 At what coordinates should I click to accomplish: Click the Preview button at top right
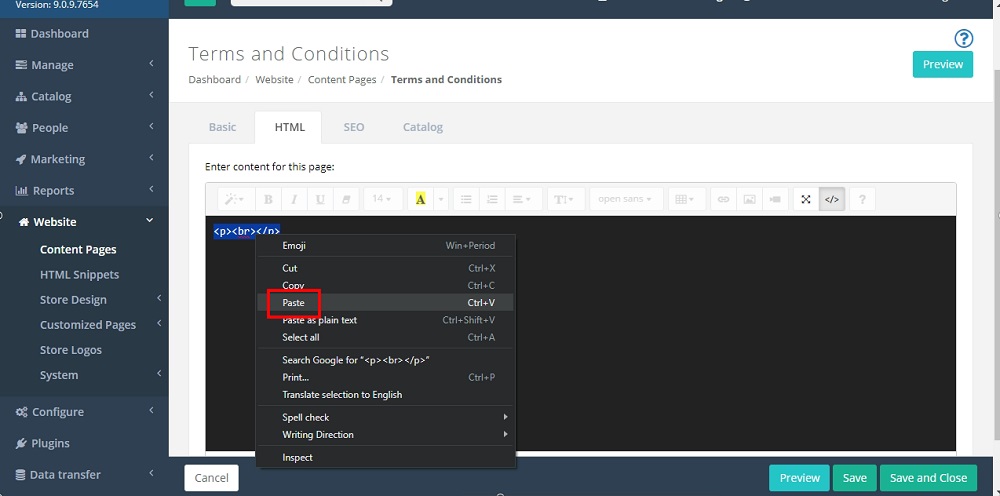[943, 64]
